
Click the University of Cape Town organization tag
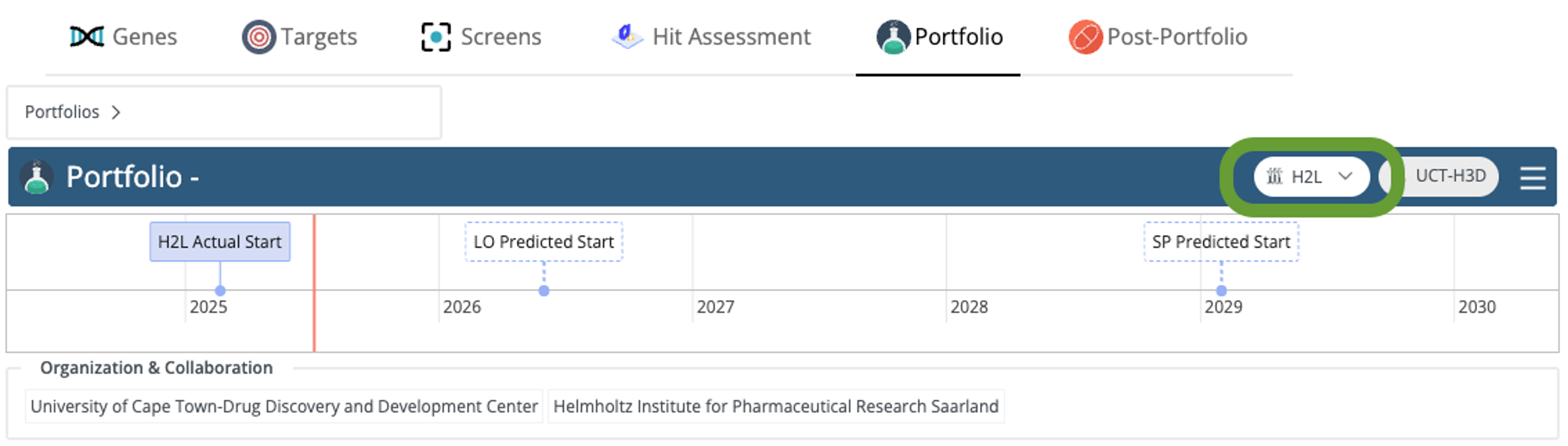[x=284, y=406]
